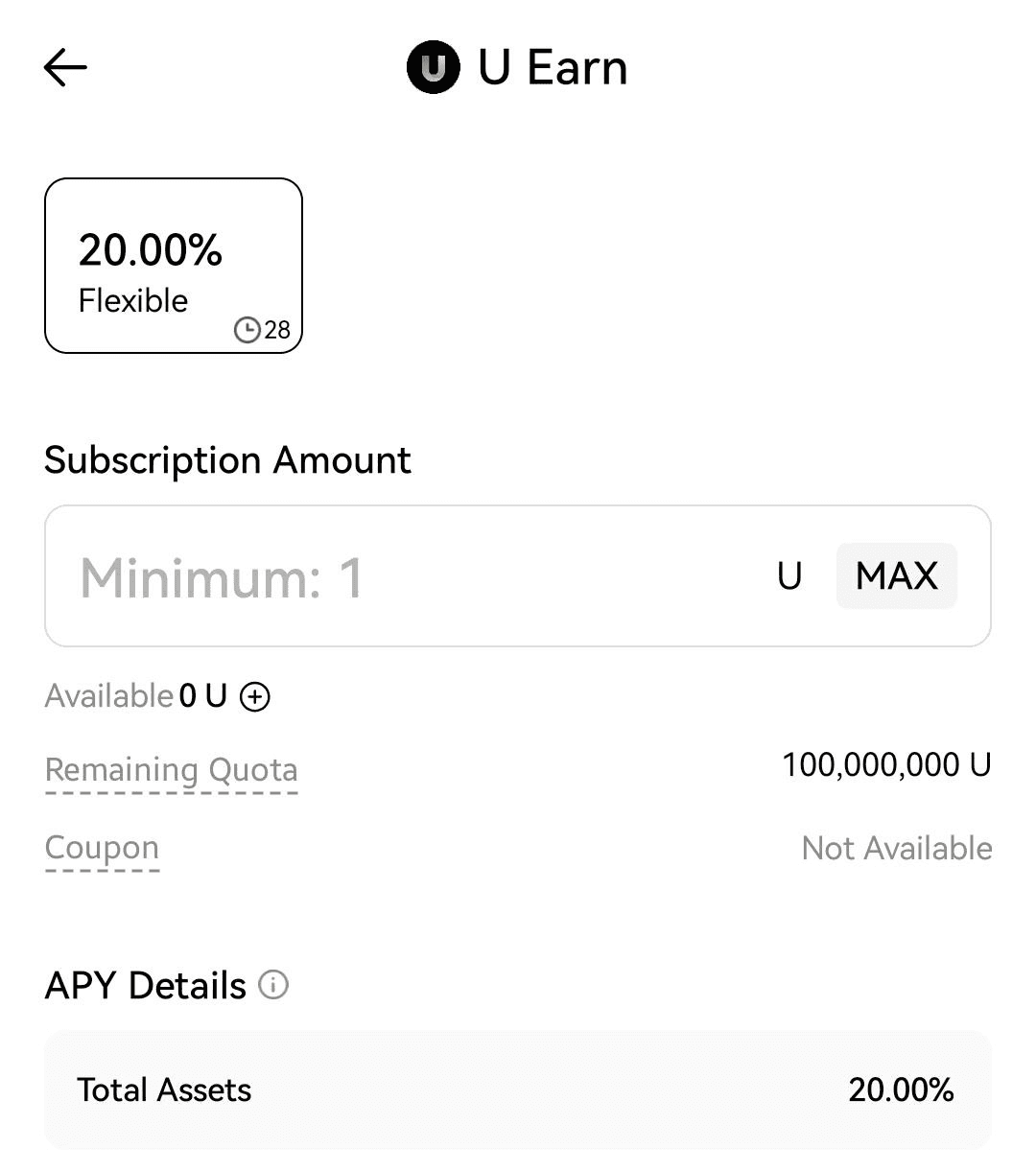The height and width of the screenshot is (1171, 1036).
Task: Click the Total Assets row
Action: click(517, 1089)
